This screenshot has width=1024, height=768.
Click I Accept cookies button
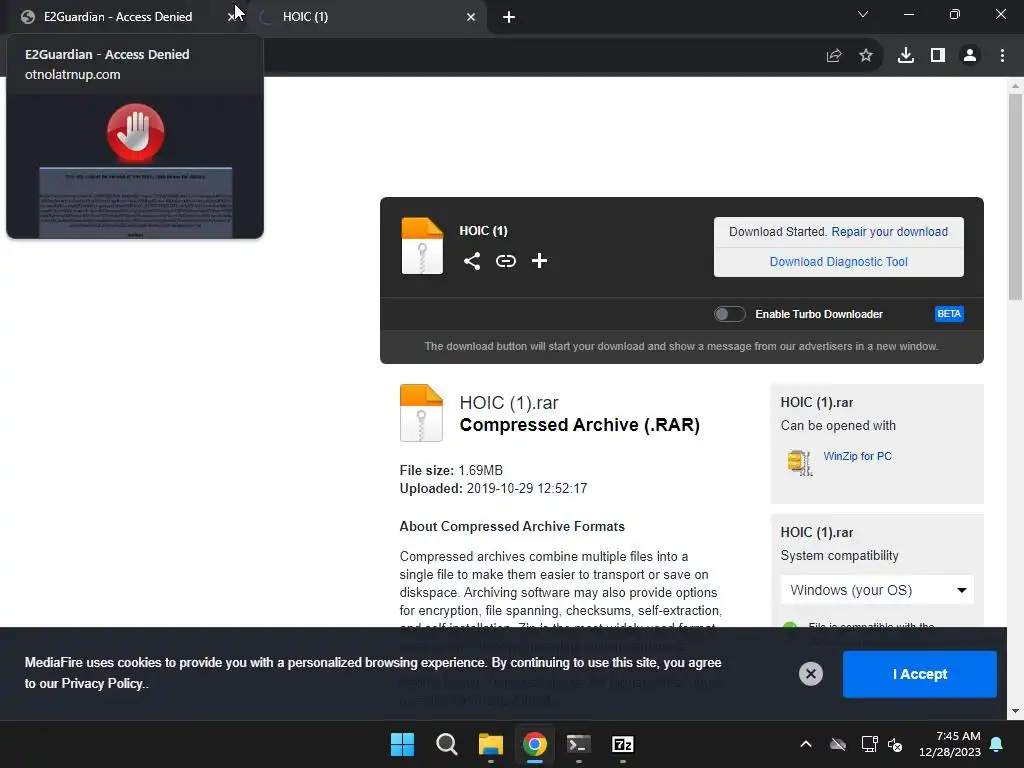(920, 674)
